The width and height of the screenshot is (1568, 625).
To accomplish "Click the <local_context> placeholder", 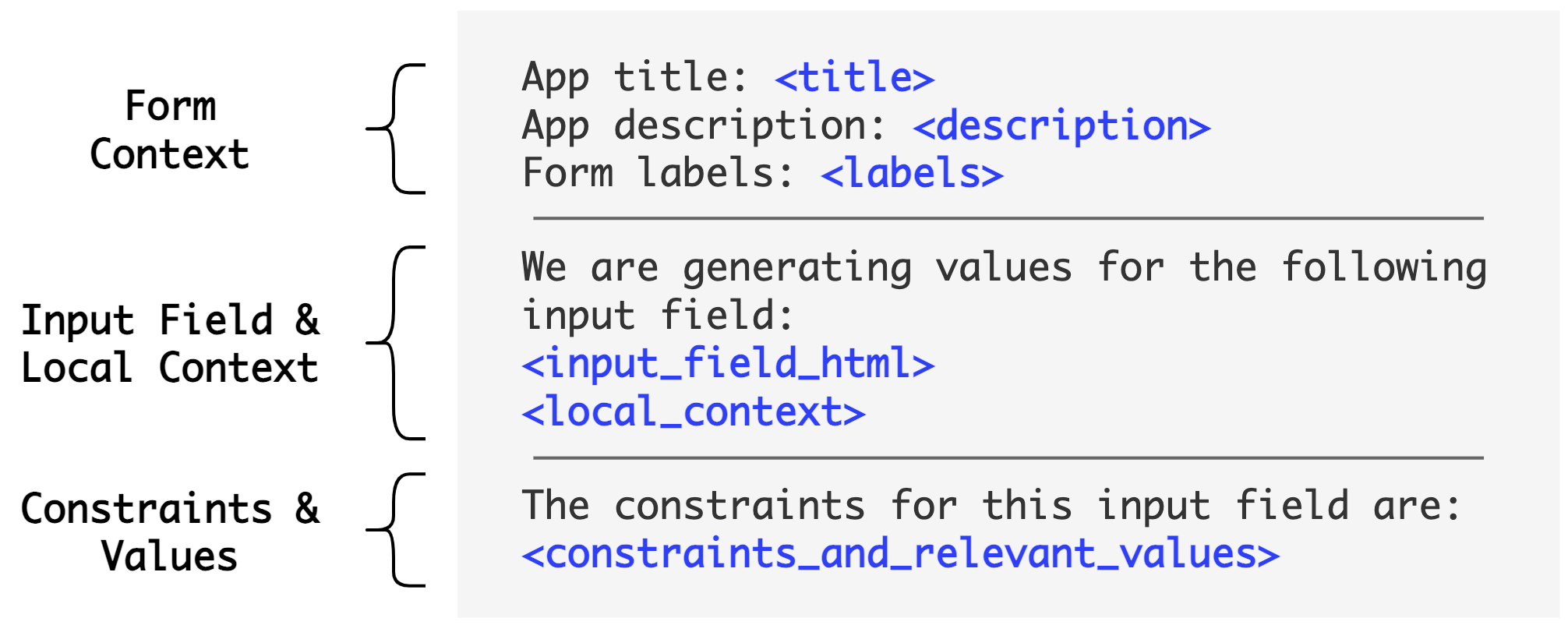I will coord(694,412).
